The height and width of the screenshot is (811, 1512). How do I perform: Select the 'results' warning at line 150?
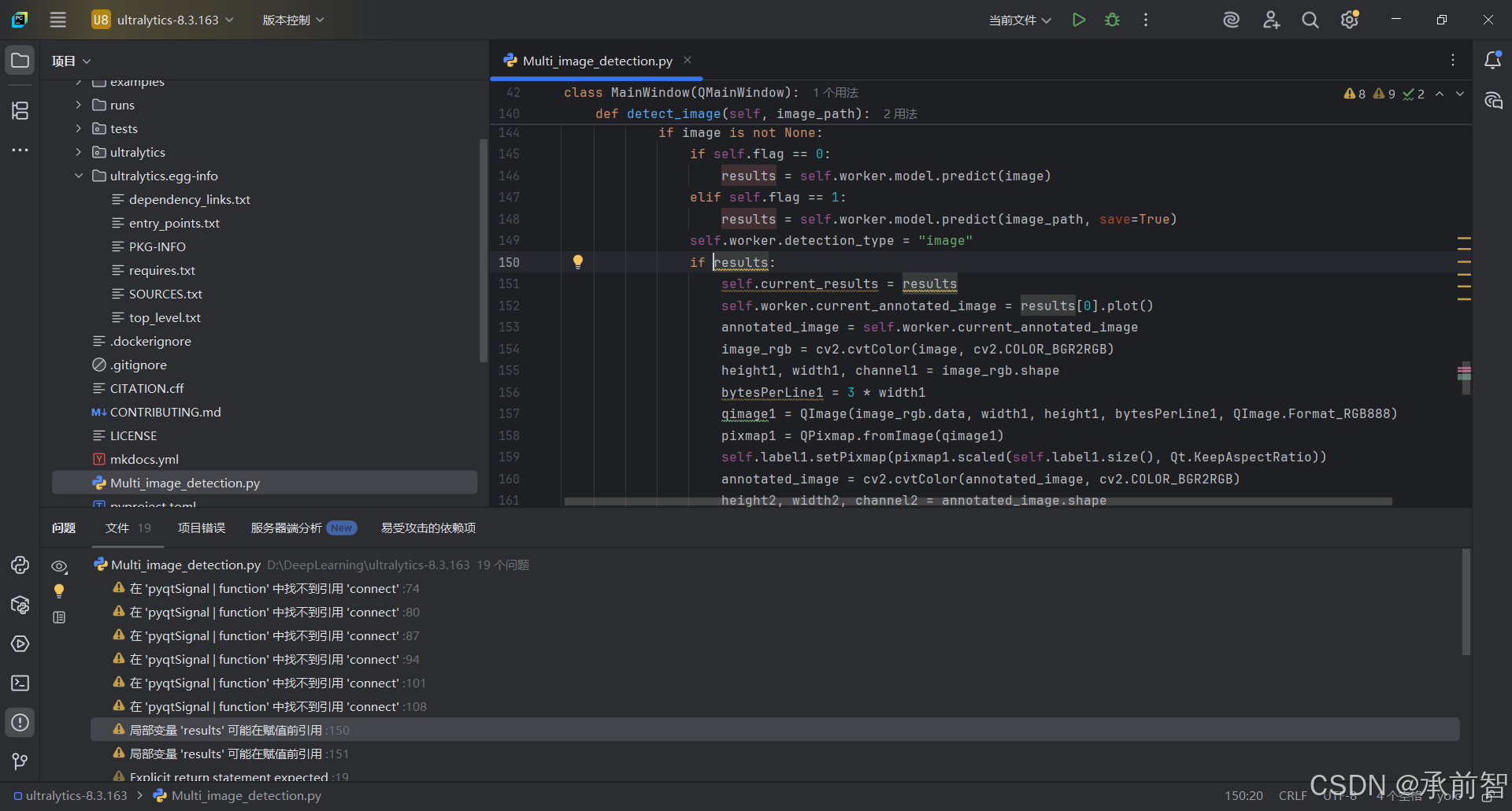775,730
